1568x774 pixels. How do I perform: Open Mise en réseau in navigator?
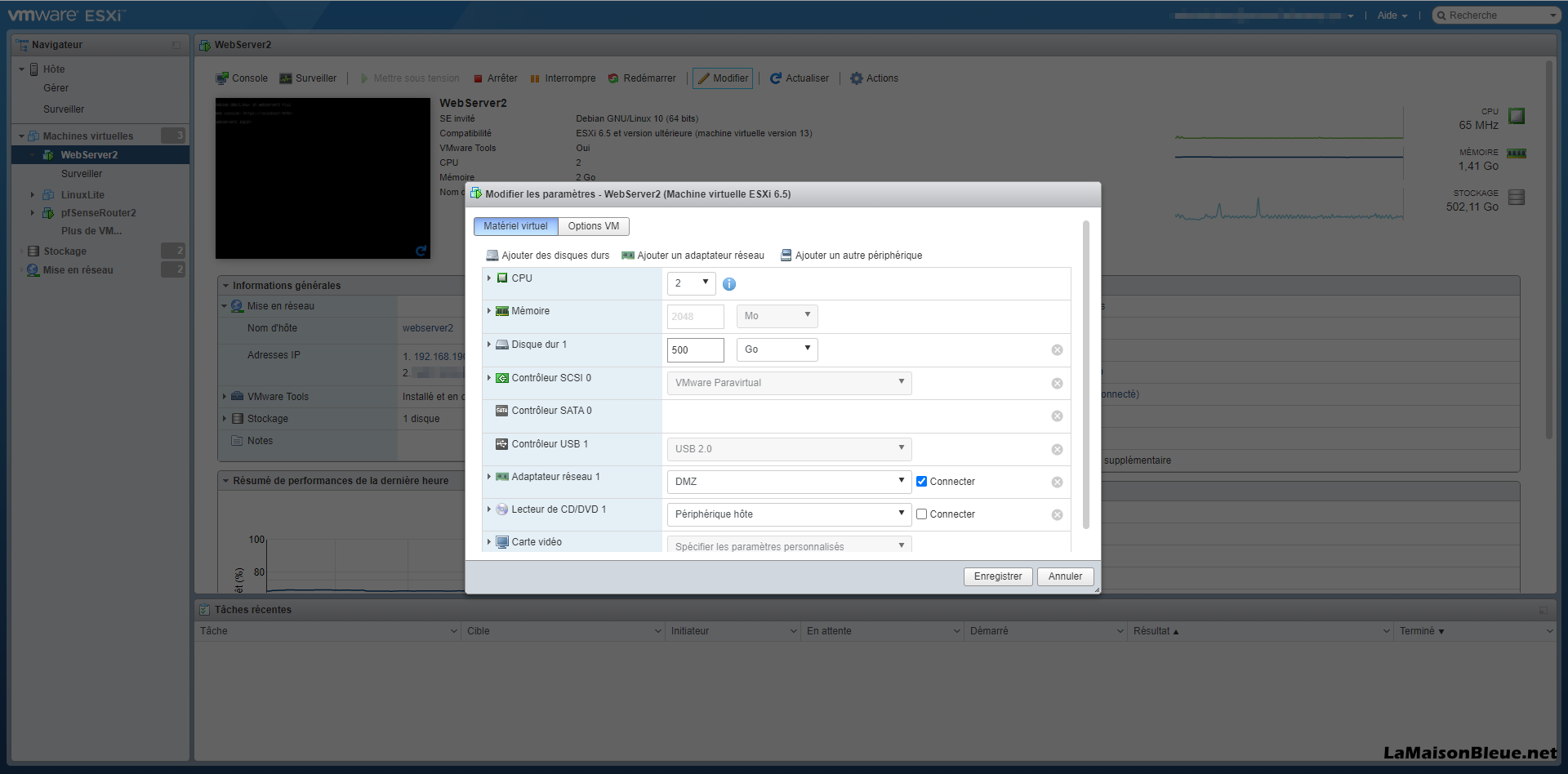coord(78,270)
